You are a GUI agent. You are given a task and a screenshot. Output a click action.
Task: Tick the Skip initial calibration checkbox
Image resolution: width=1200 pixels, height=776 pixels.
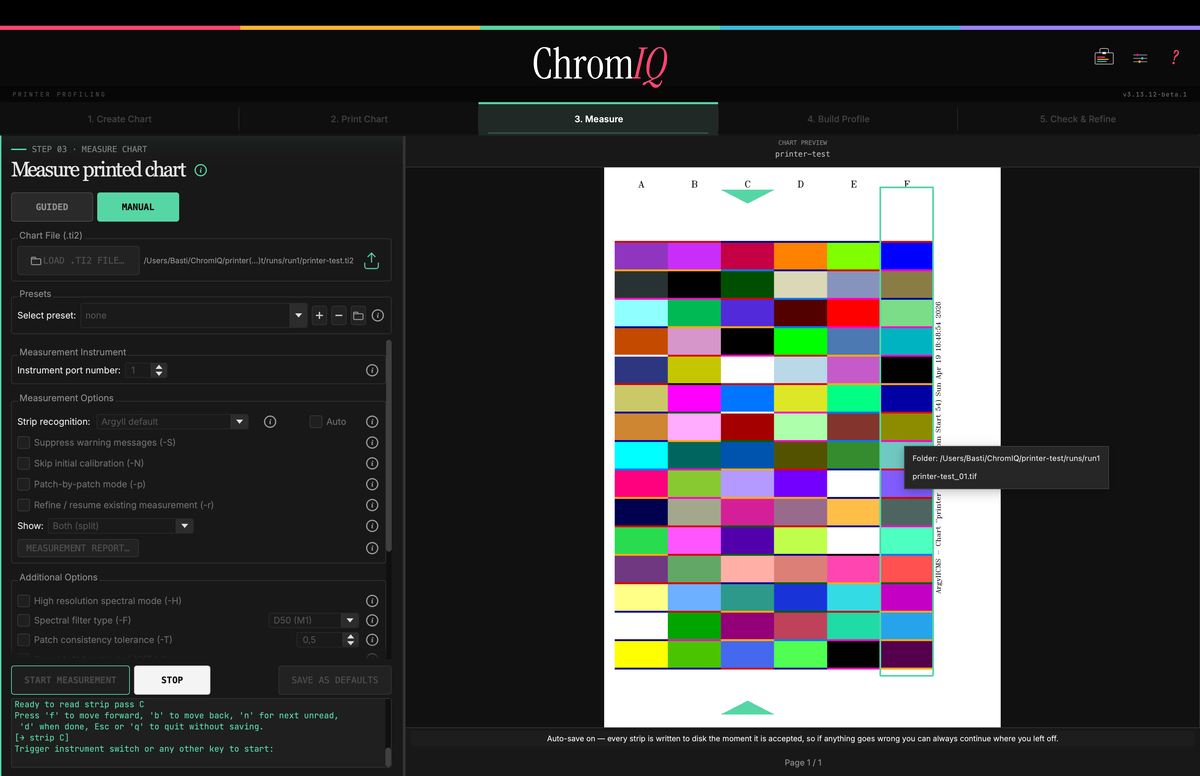(x=24, y=463)
